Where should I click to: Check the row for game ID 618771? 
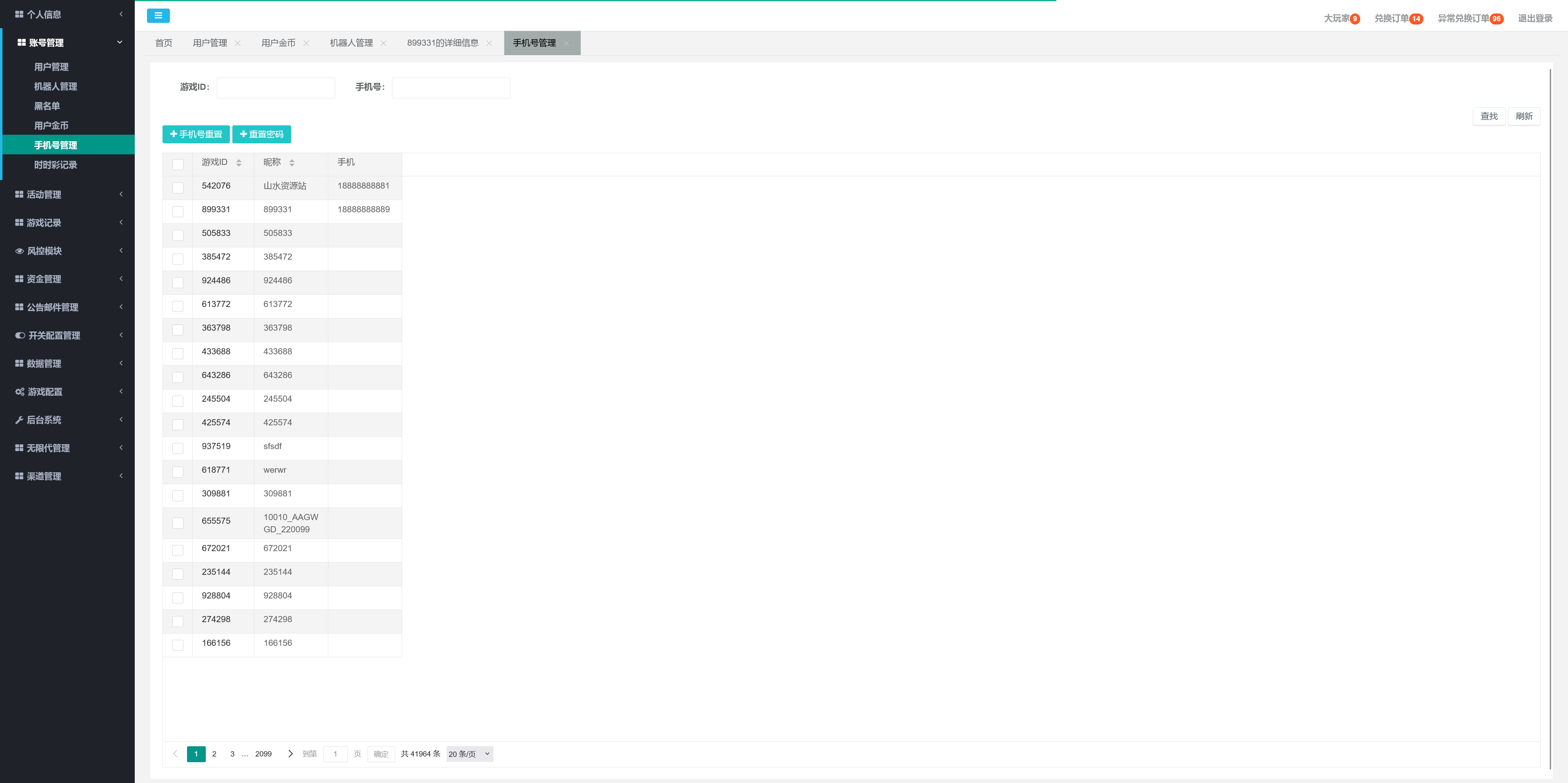[178, 472]
